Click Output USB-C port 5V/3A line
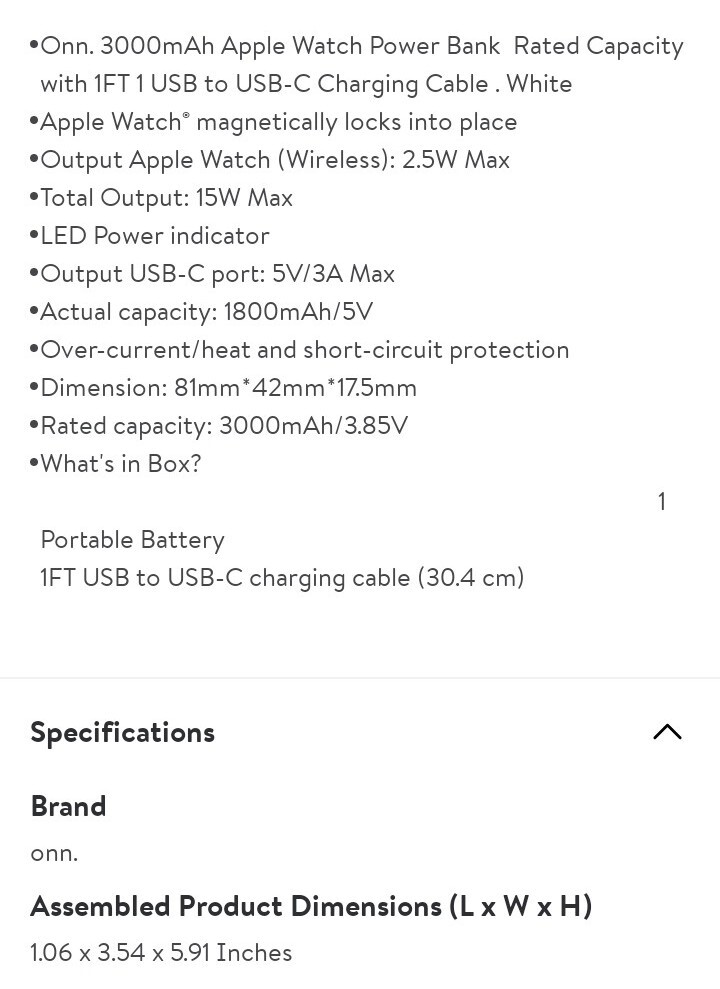720x989 pixels. click(217, 274)
